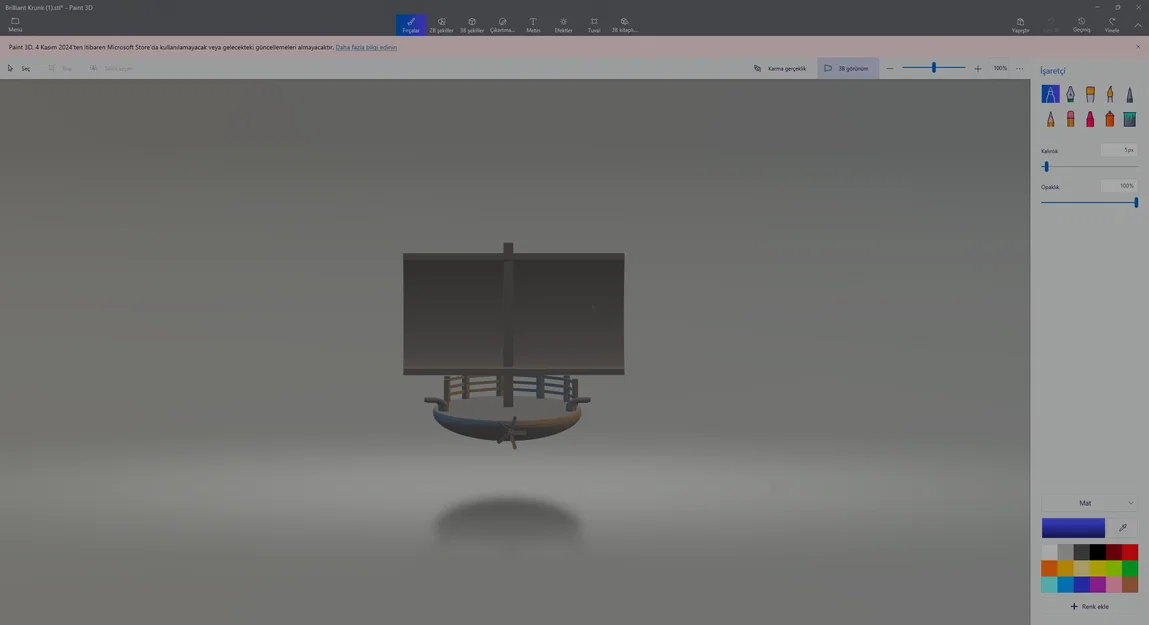Open the 3B şekiller tab

(x=472, y=25)
